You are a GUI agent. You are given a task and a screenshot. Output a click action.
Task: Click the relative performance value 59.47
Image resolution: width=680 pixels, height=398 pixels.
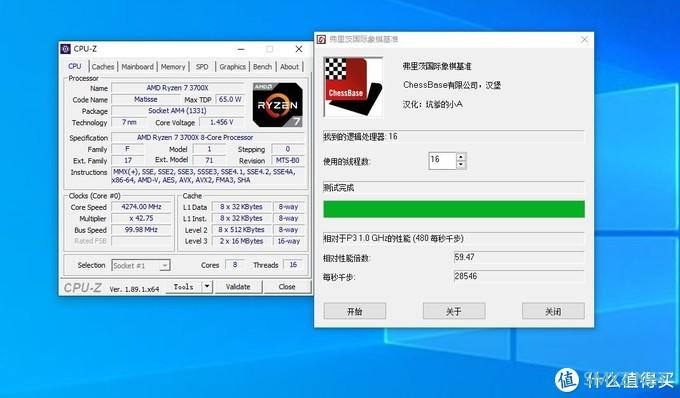point(519,257)
